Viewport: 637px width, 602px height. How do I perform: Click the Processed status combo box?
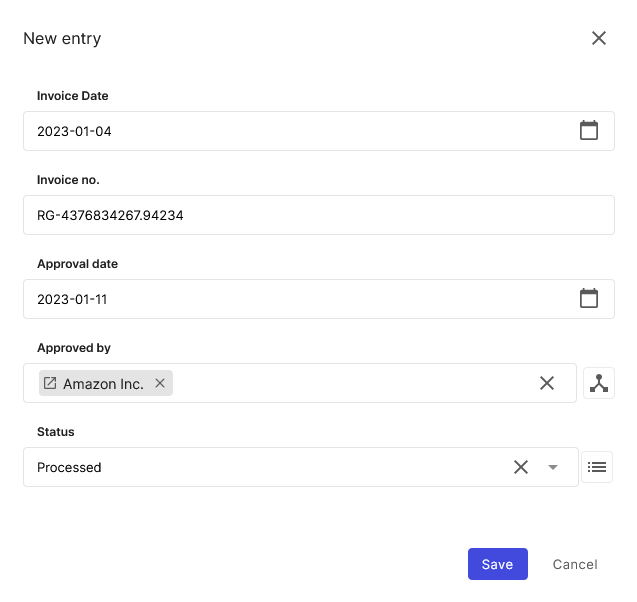pyautogui.click(x=301, y=467)
